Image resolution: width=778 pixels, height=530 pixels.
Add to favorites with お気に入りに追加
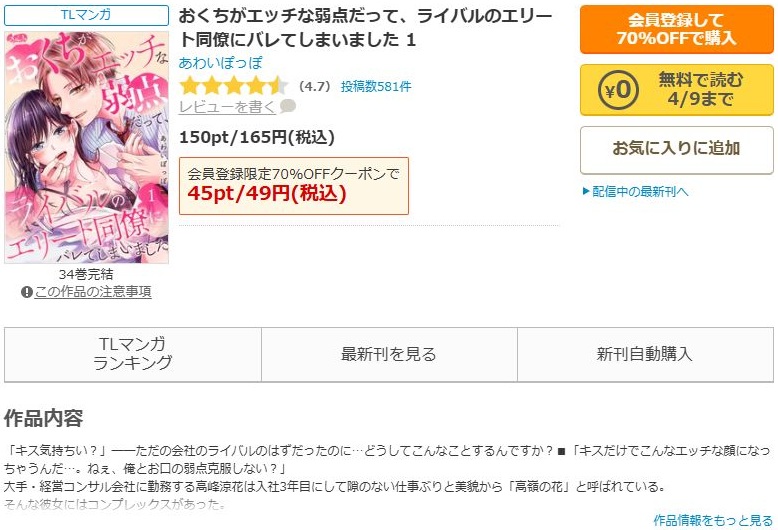tap(676, 149)
